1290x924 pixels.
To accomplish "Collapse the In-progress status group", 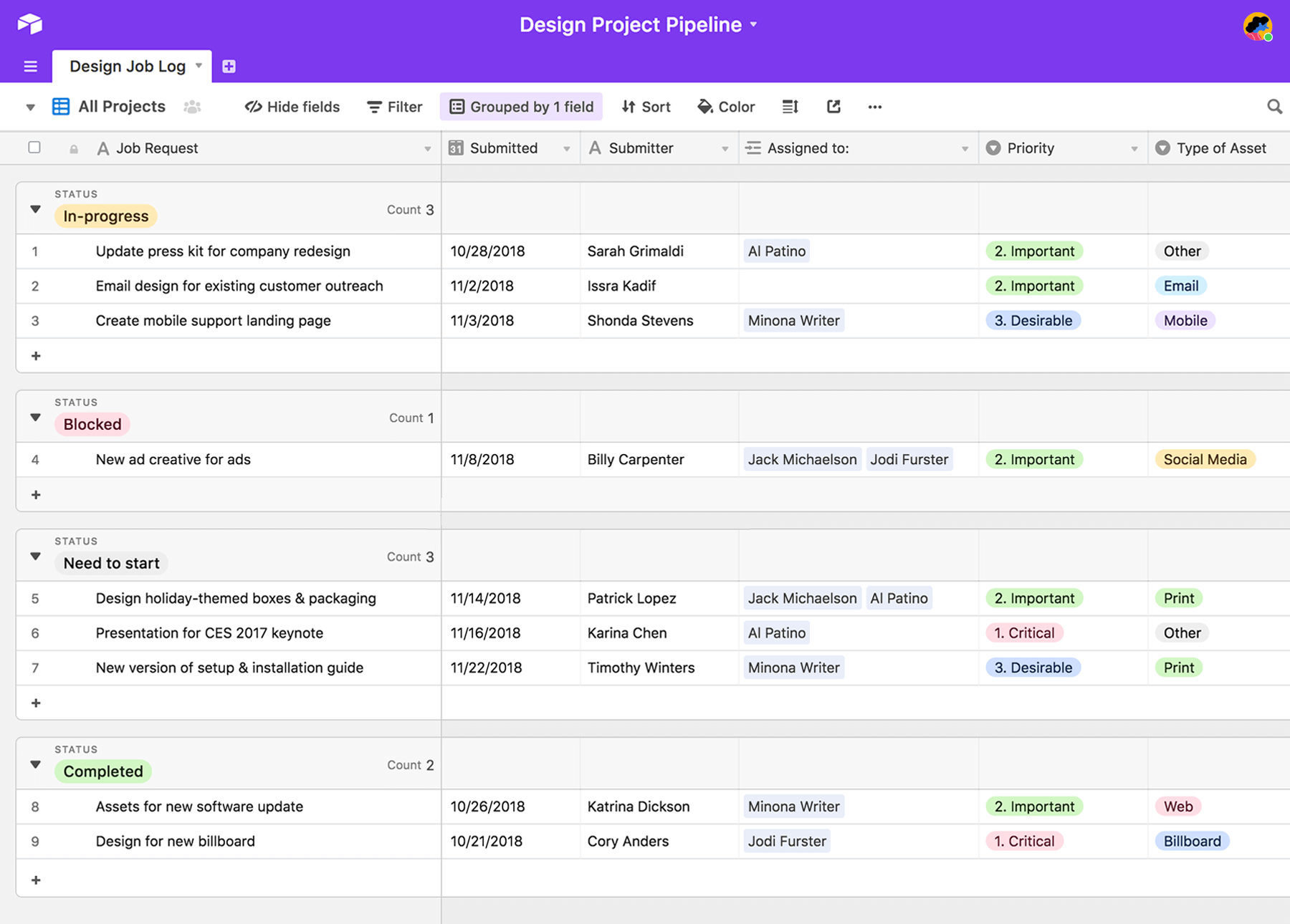I will [x=35, y=209].
